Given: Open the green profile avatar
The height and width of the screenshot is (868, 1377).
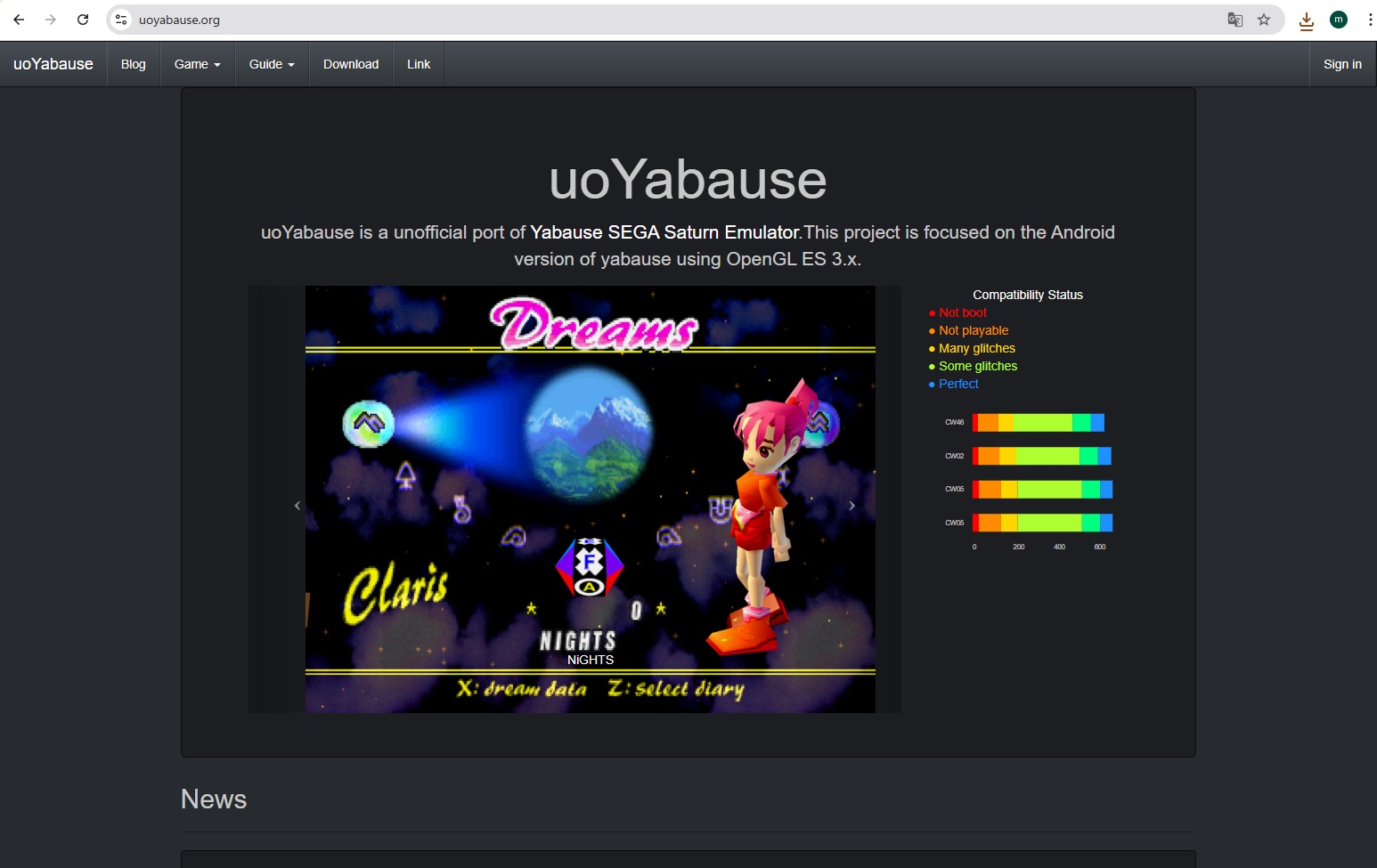Looking at the screenshot, I should pos(1339,20).
